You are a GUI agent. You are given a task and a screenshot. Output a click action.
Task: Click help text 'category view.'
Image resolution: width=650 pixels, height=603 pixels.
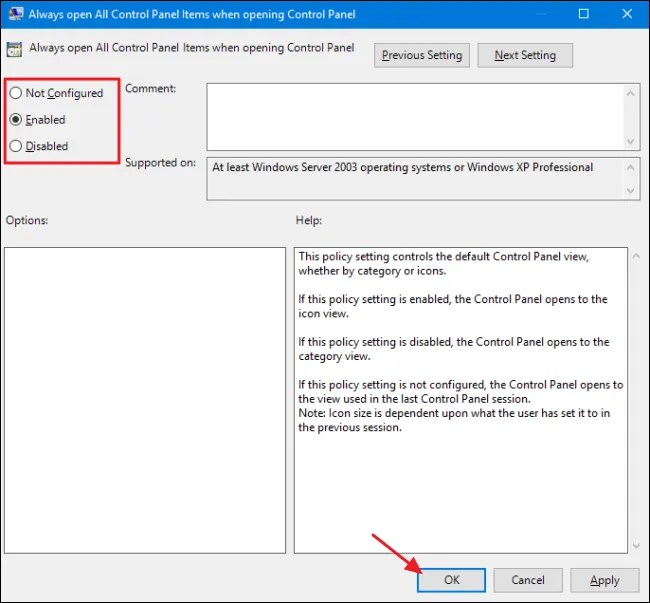(334, 356)
